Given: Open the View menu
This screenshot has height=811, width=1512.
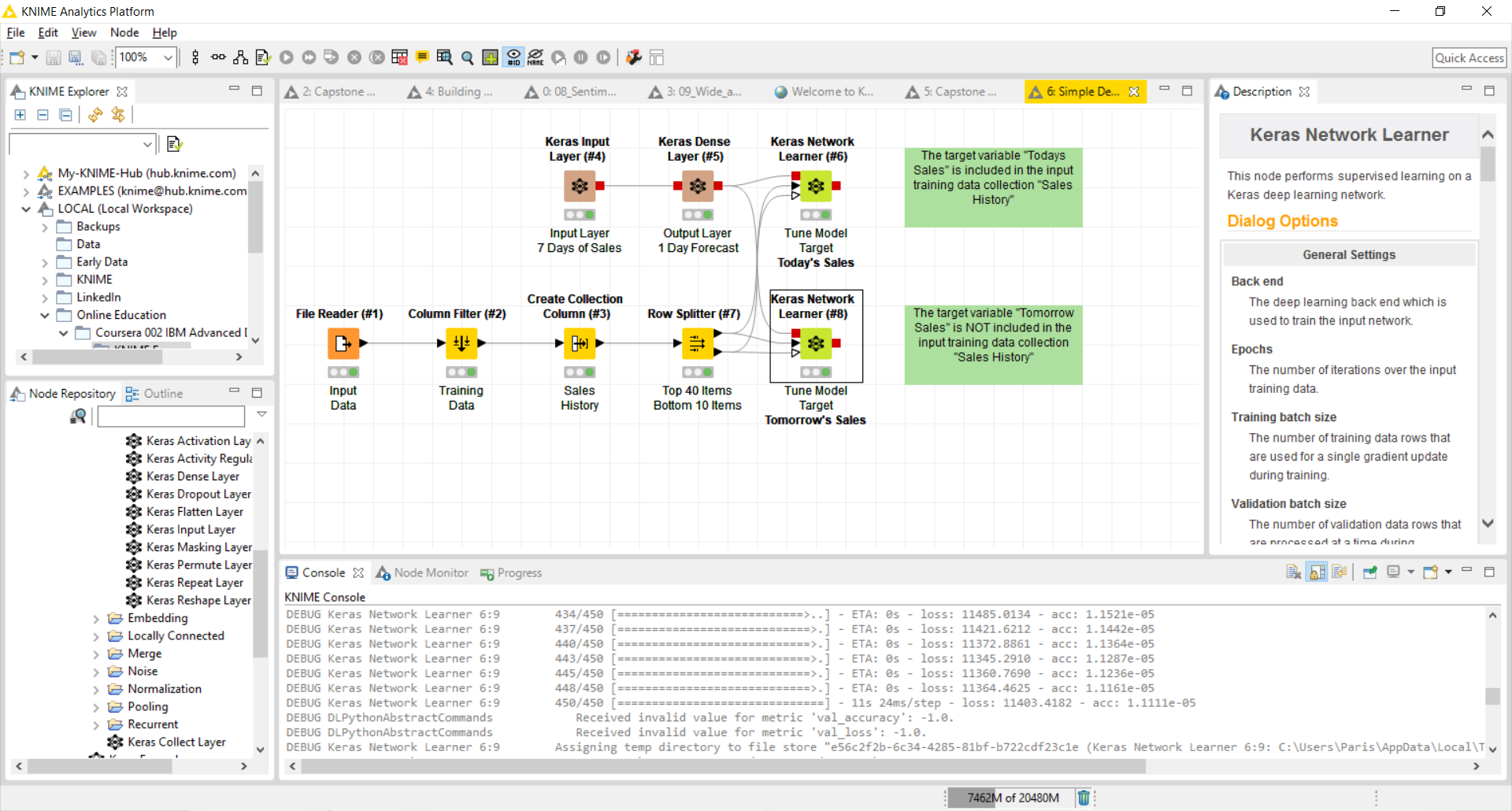Looking at the screenshot, I should point(83,32).
